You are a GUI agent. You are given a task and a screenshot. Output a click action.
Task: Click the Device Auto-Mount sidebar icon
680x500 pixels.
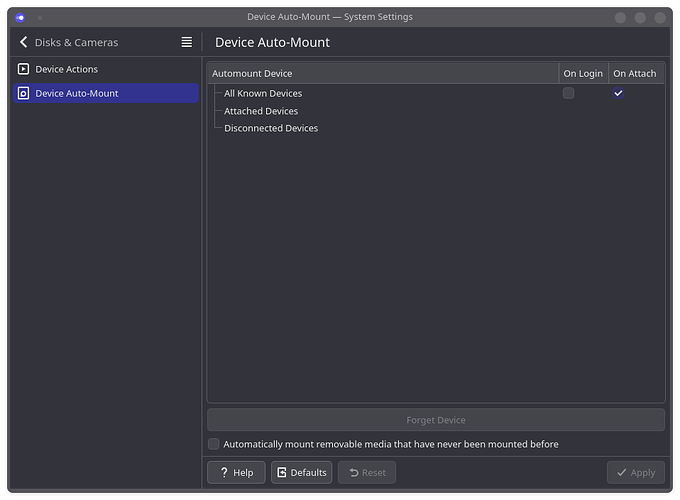coord(23,93)
